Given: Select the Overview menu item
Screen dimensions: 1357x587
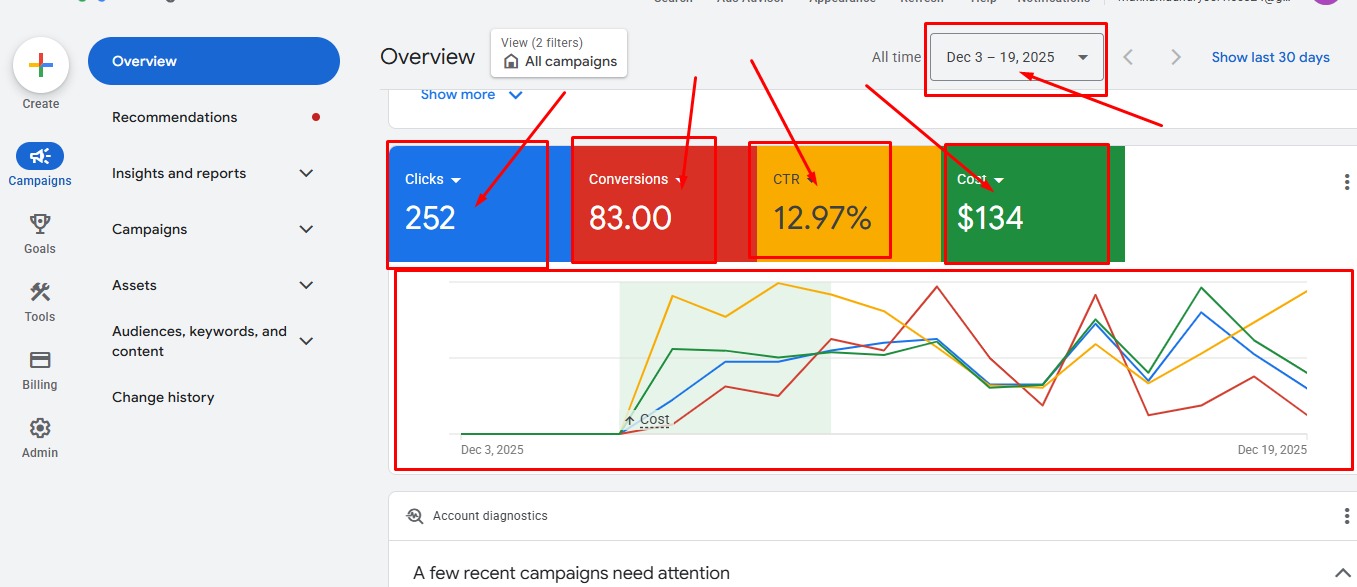Looking at the screenshot, I should click(x=213, y=61).
